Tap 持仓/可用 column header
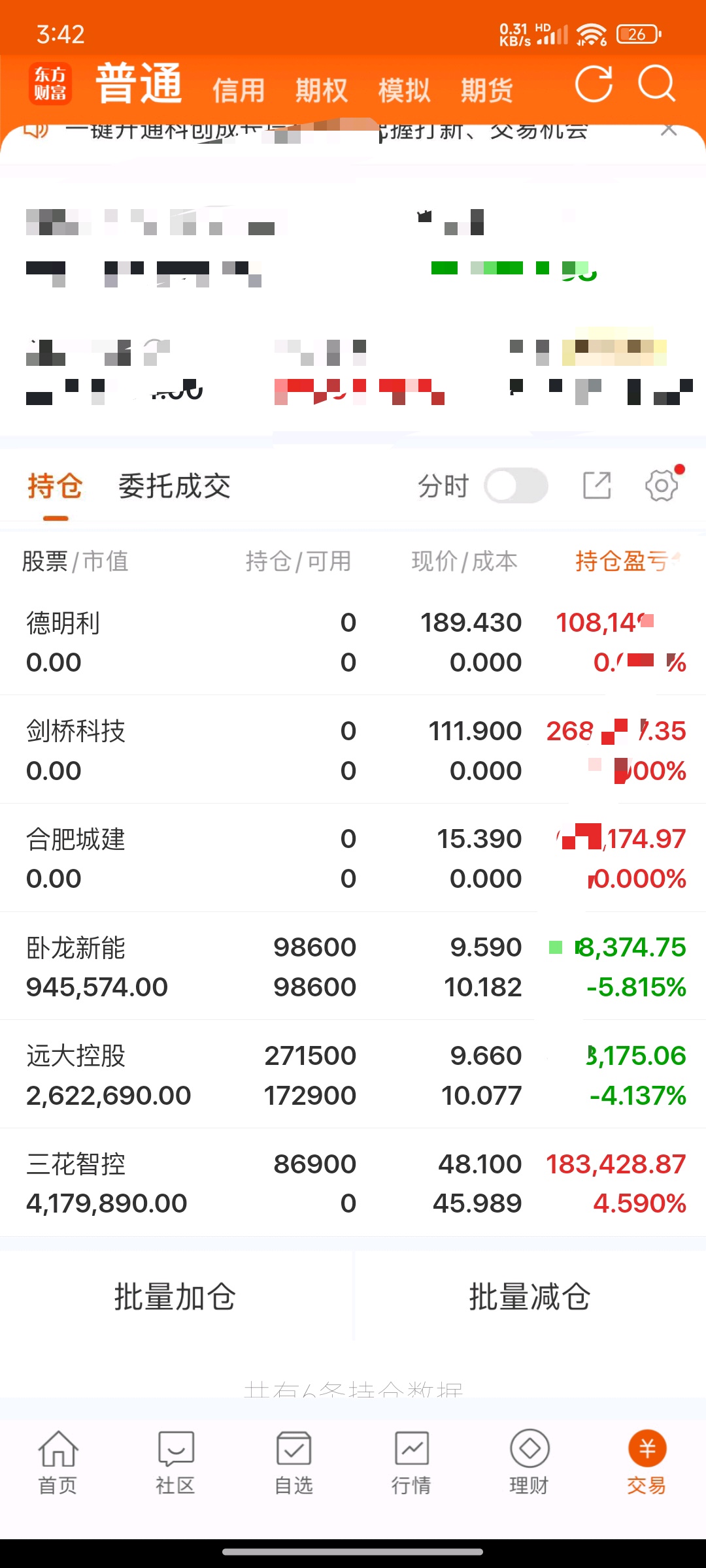This screenshot has width=706, height=1568. pyautogui.click(x=299, y=561)
